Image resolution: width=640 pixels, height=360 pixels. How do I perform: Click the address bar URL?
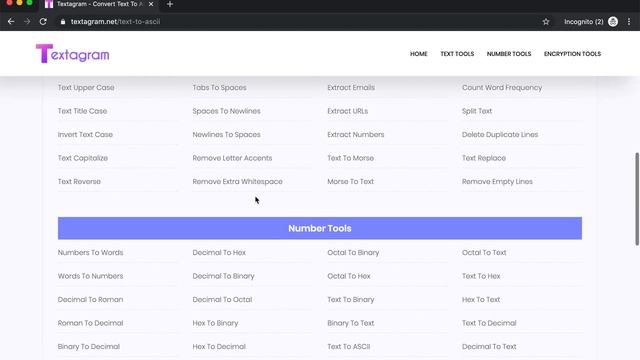click(x=116, y=22)
